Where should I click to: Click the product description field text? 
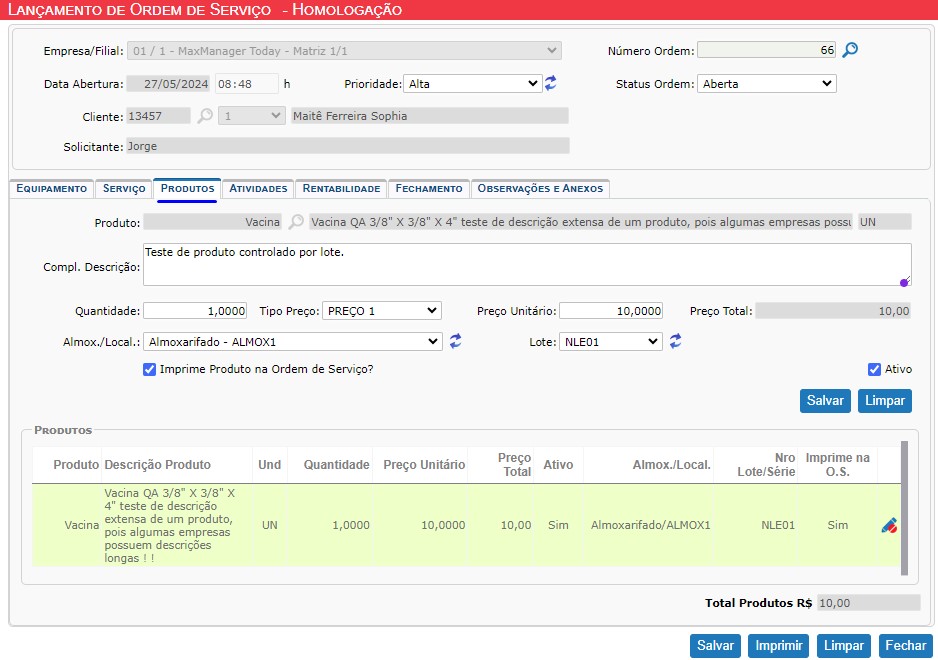581,222
